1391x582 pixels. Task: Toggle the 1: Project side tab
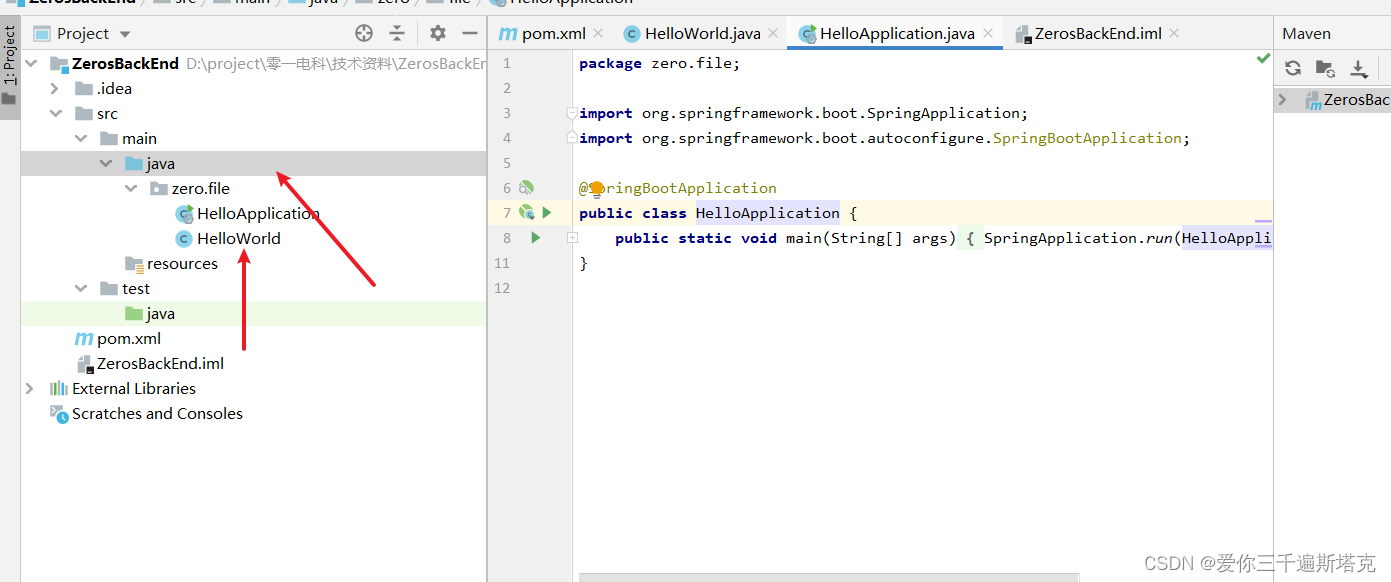[x=10, y=65]
